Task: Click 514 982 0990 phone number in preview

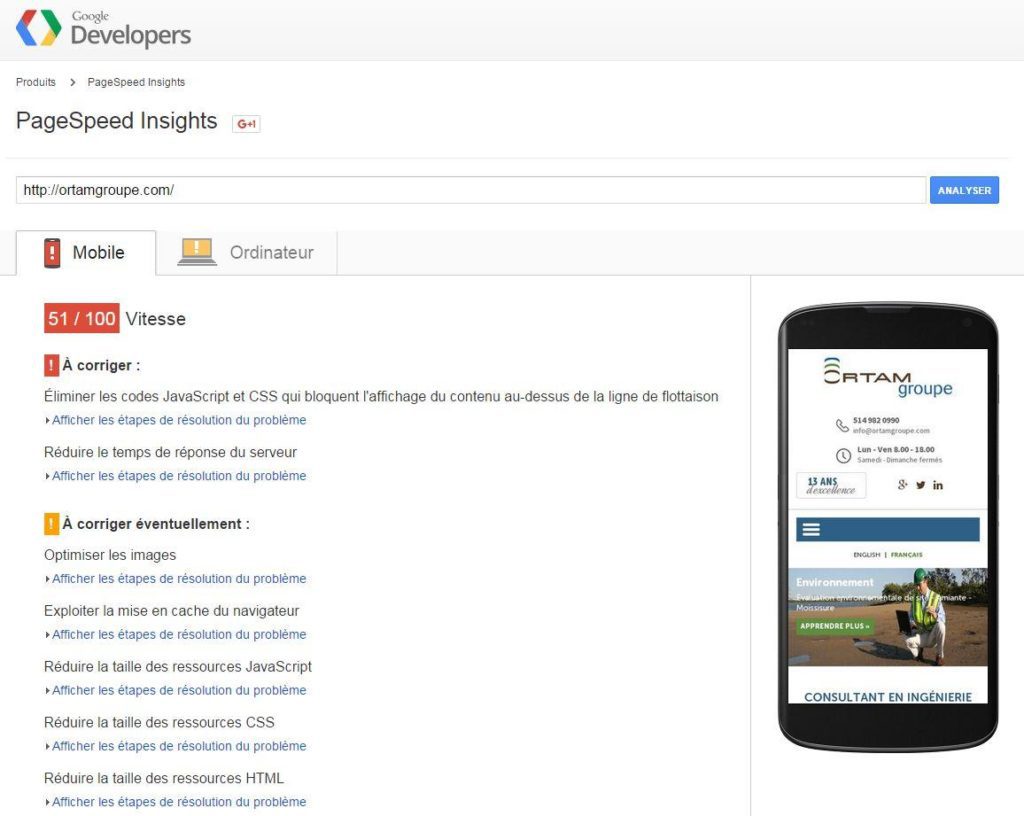Action: (x=876, y=420)
